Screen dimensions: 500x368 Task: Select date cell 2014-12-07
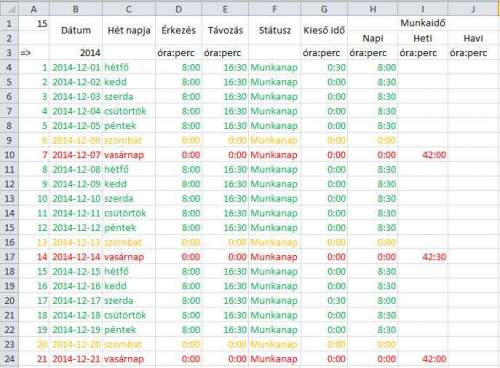point(76,155)
